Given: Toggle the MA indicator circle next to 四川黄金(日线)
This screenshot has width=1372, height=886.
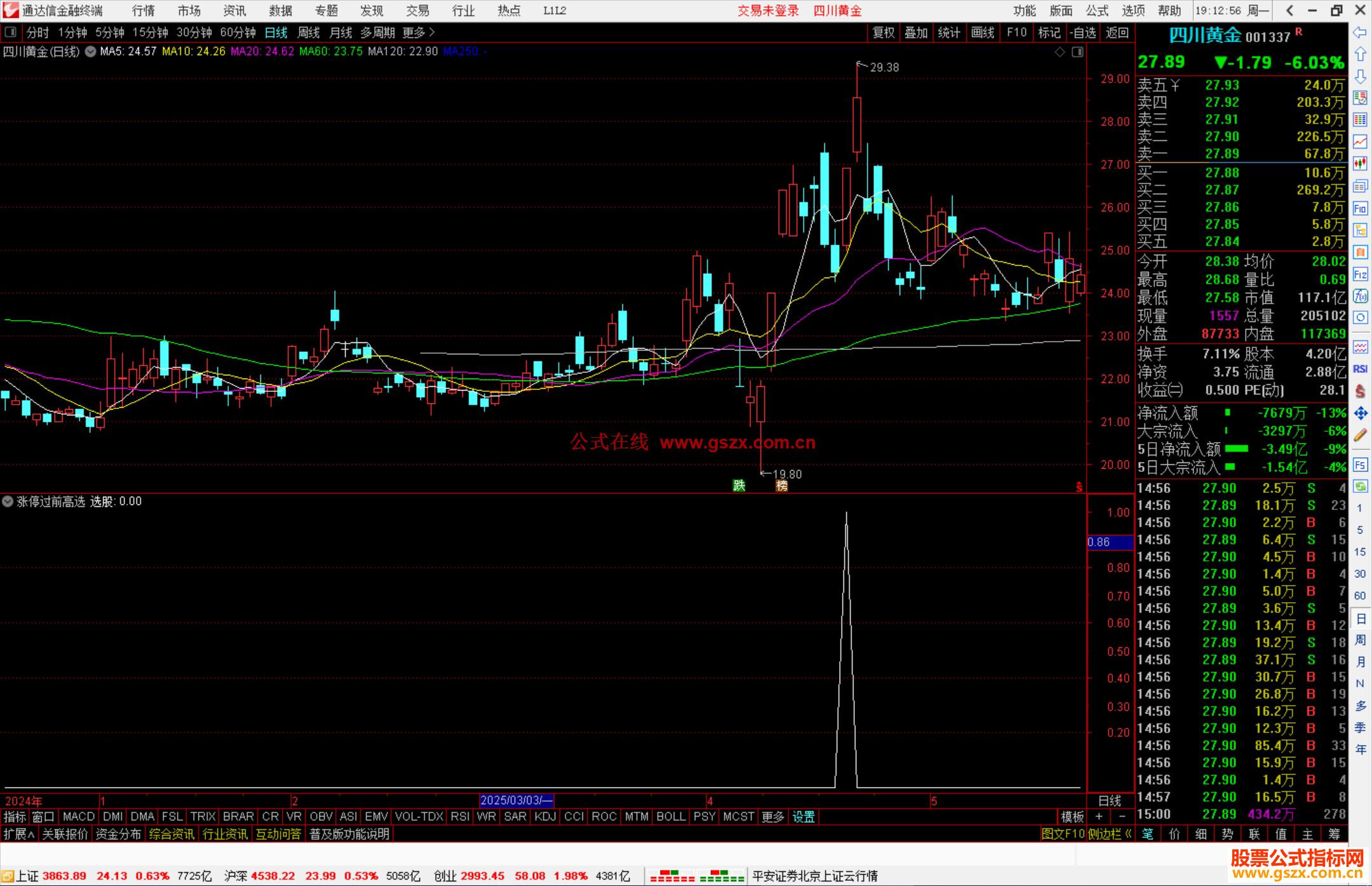Looking at the screenshot, I should coord(91,51).
